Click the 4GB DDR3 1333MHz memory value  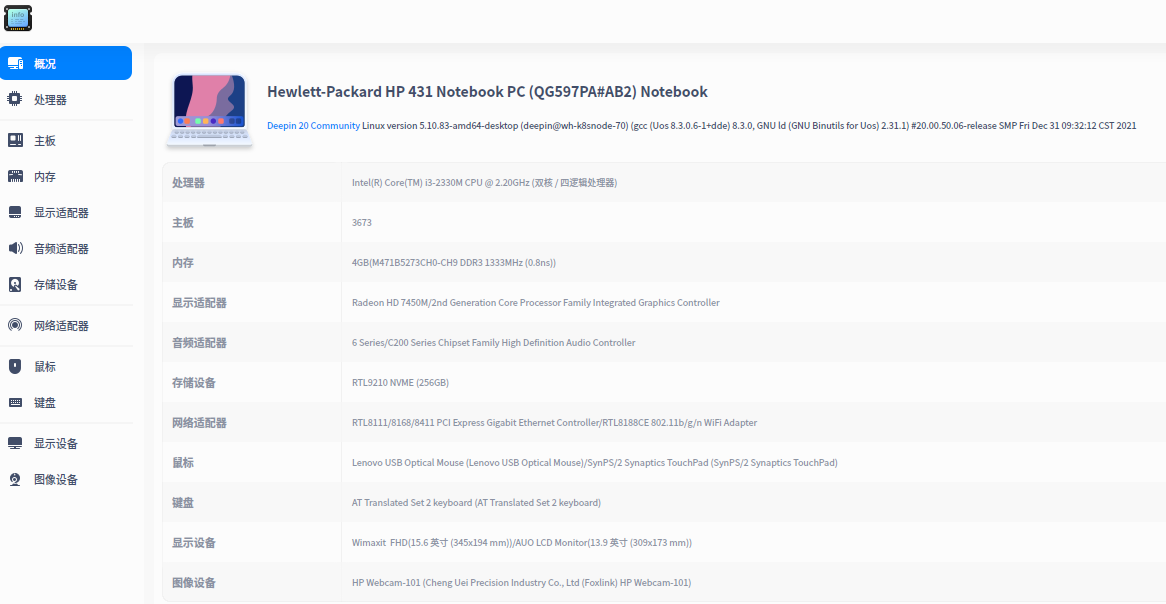point(454,263)
